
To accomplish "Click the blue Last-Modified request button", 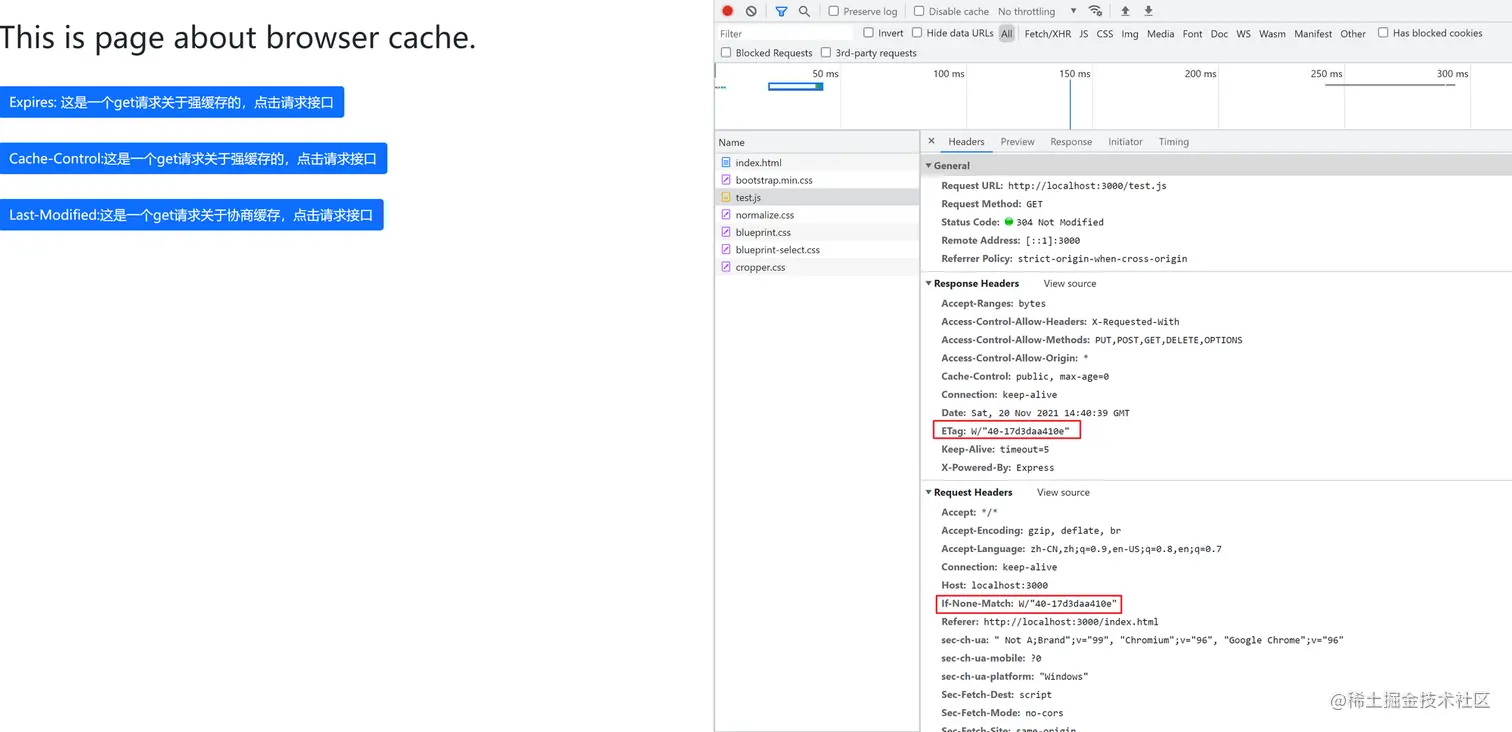I will click(191, 214).
